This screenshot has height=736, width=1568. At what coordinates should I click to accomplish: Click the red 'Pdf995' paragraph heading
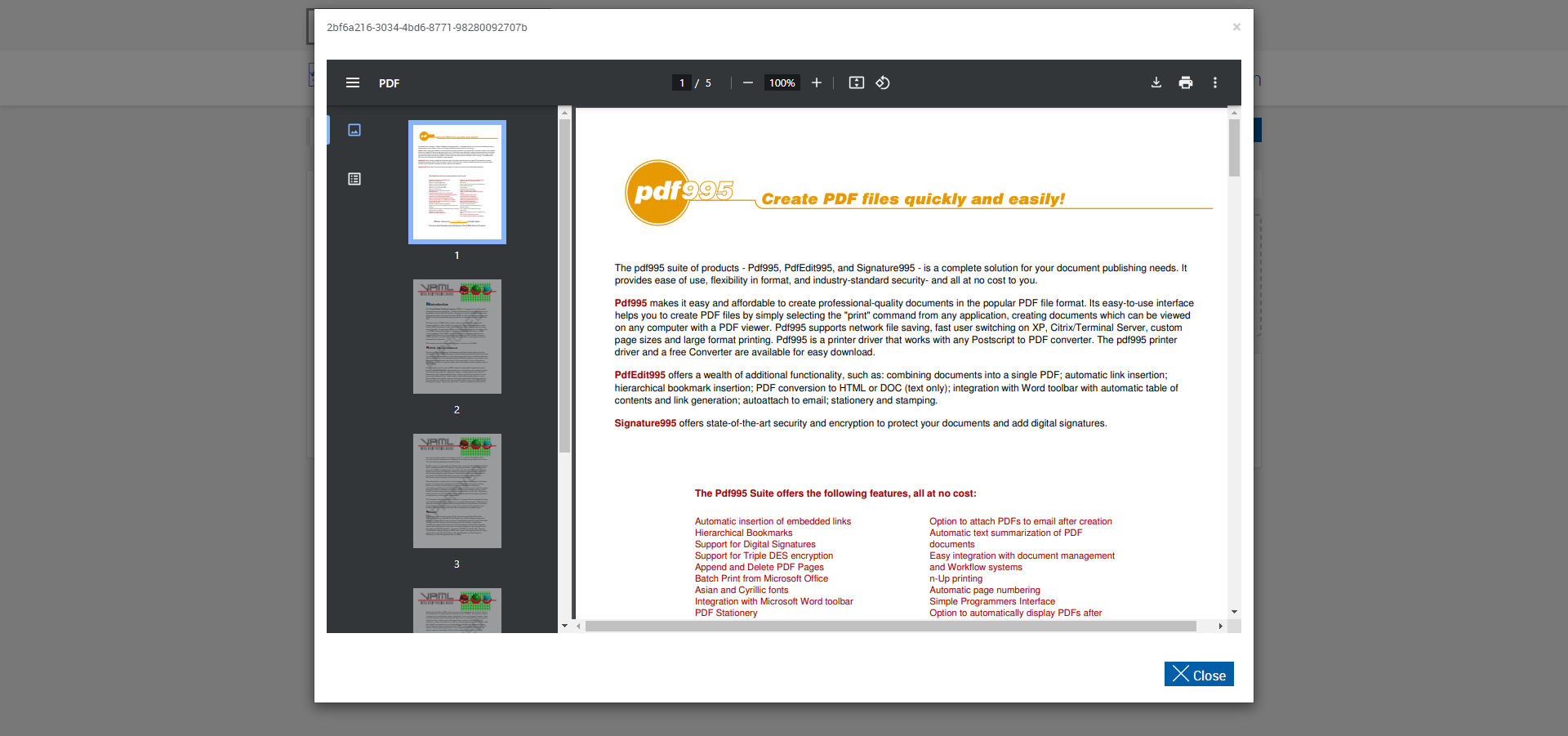click(x=630, y=303)
